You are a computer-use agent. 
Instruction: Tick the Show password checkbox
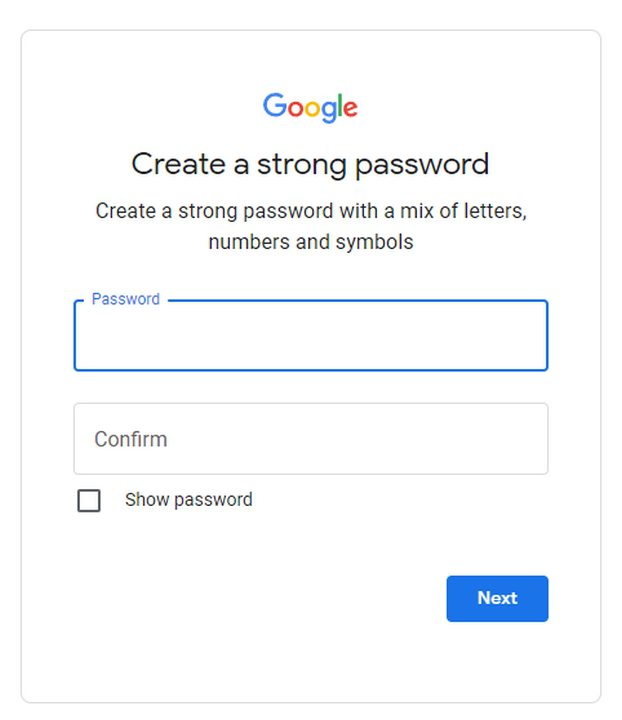pos(89,500)
